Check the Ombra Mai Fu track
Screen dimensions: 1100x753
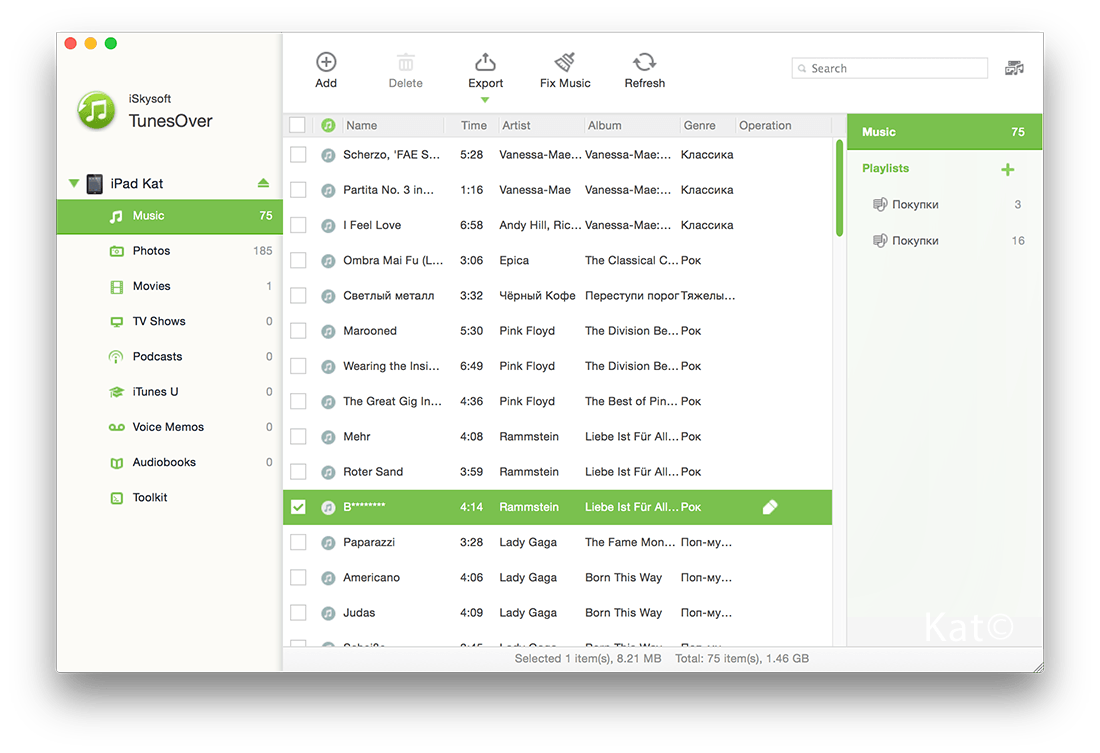298,260
